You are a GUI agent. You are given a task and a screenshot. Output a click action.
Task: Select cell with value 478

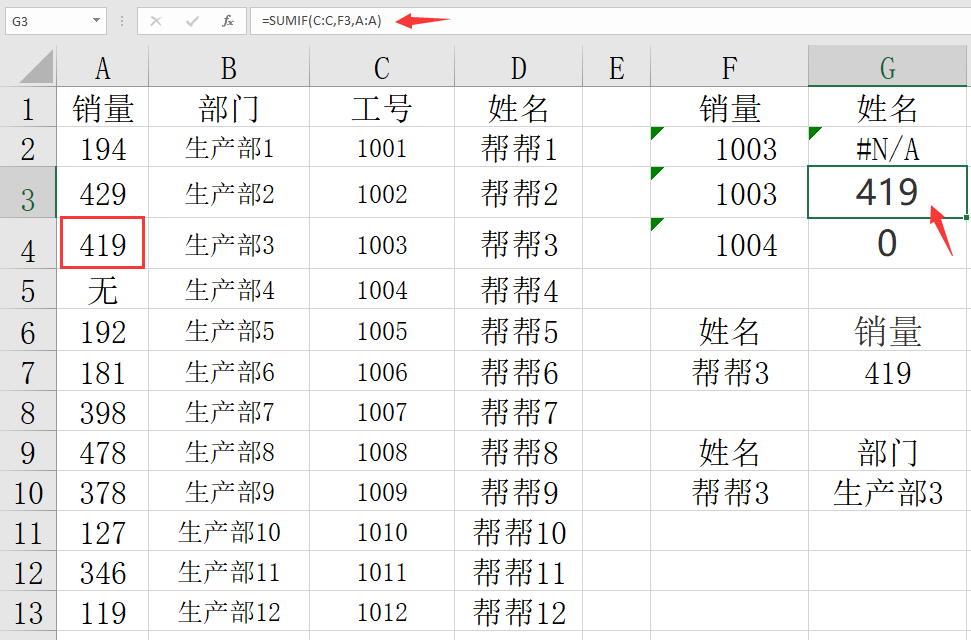tap(103, 451)
